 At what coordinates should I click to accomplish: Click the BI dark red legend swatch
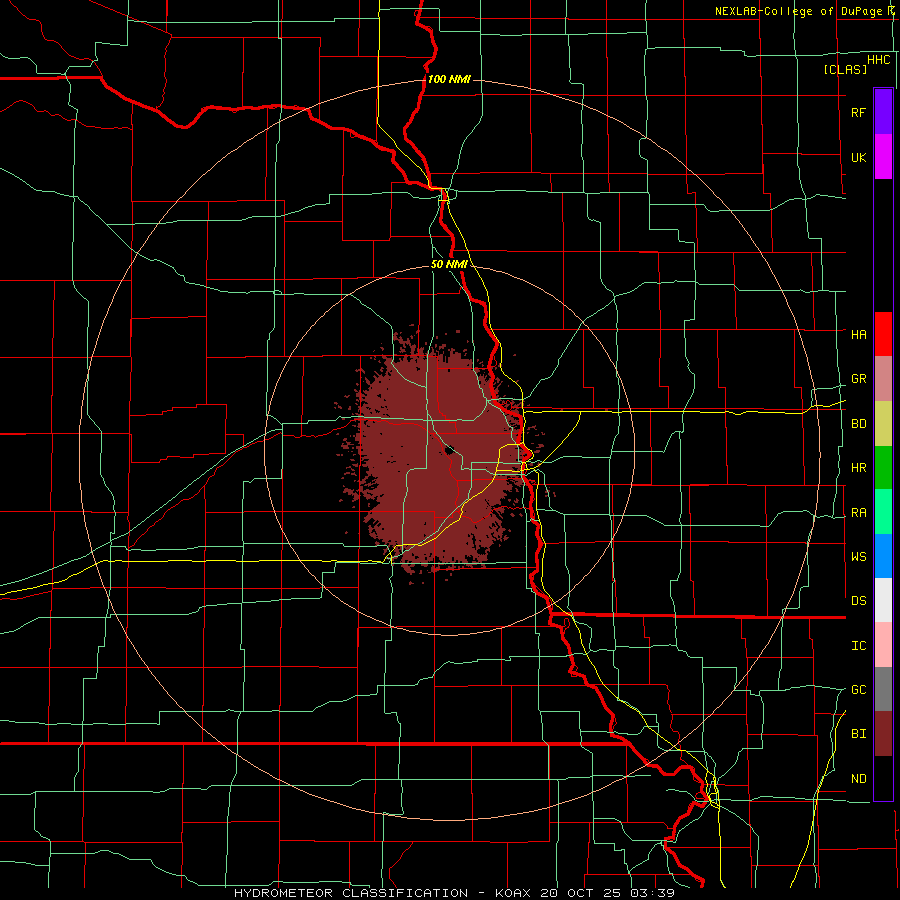click(x=883, y=734)
